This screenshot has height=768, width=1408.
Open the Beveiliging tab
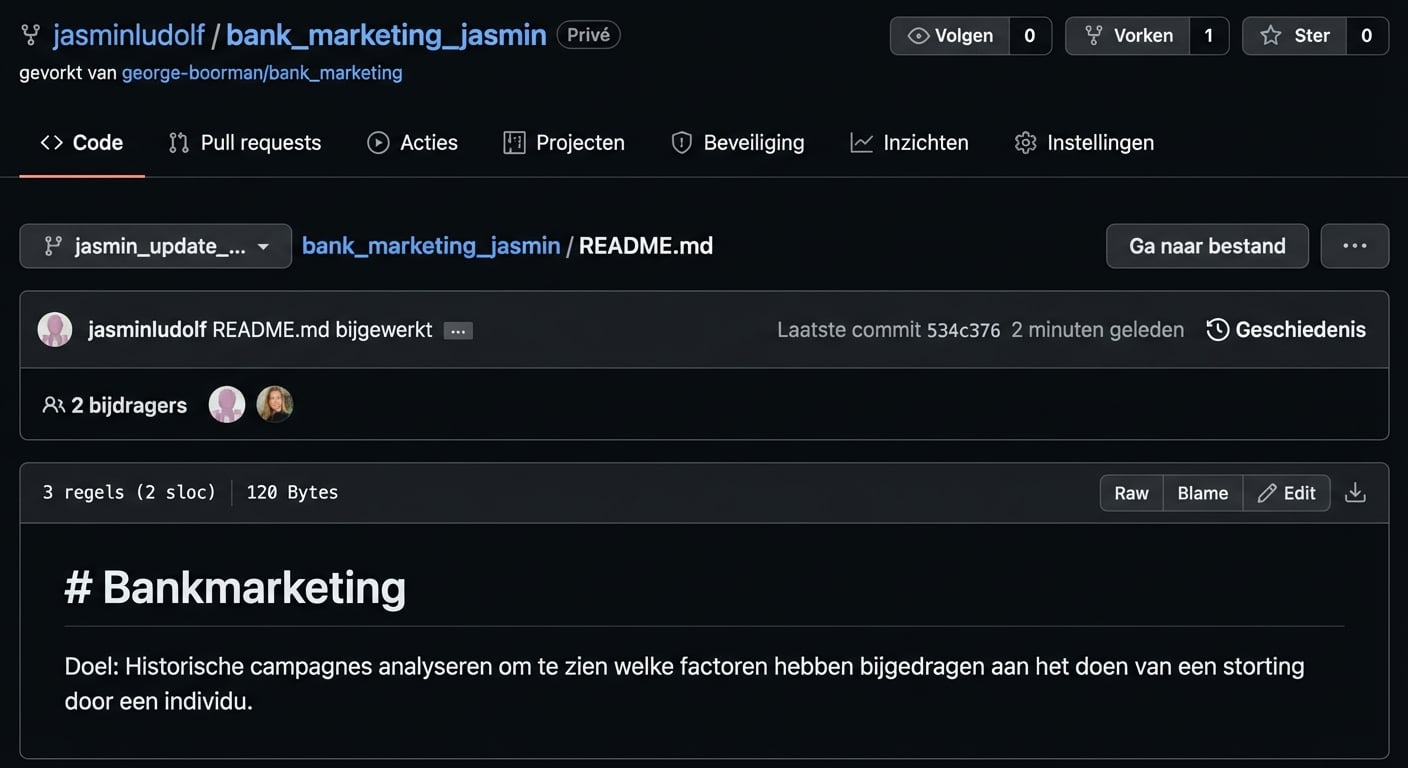click(737, 142)
